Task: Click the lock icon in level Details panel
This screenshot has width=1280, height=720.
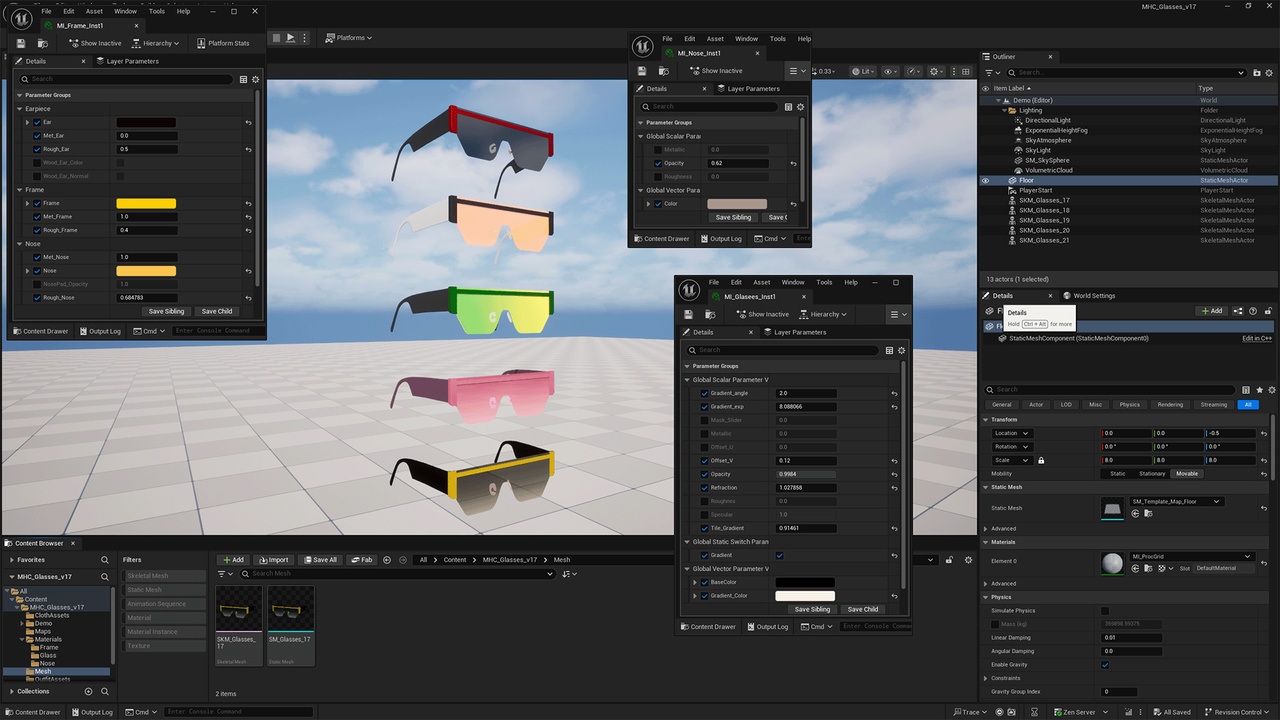Action: tap(1267, 311)
